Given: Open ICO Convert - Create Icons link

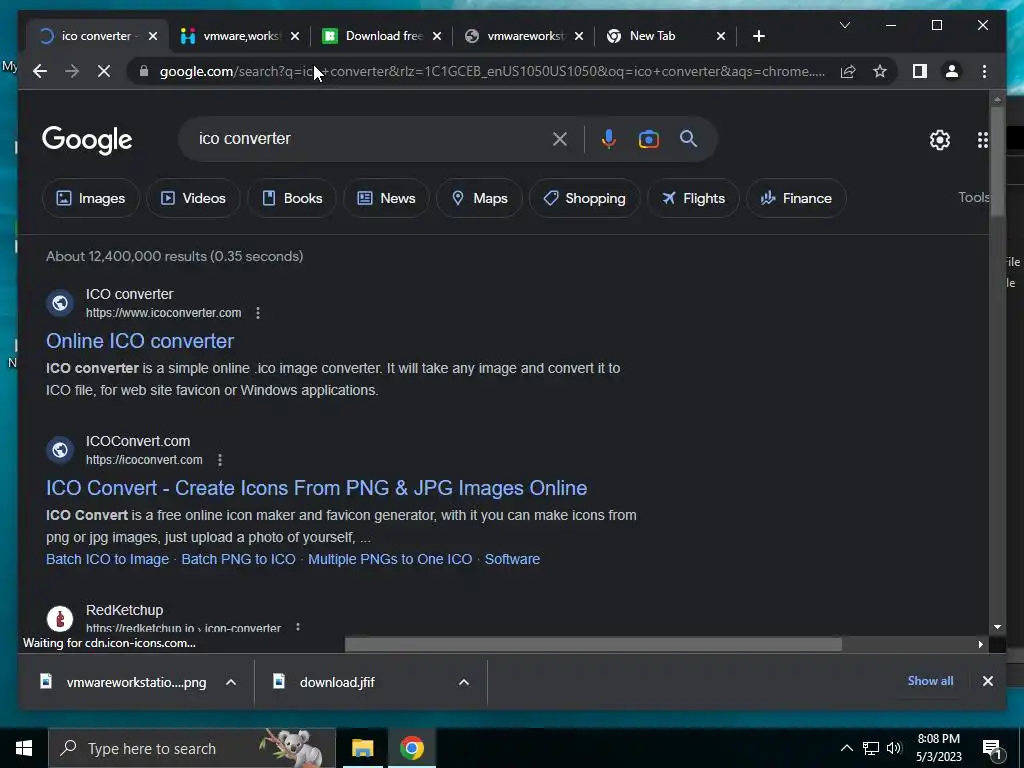Looking at the screenshot, I should pos(316,488).
